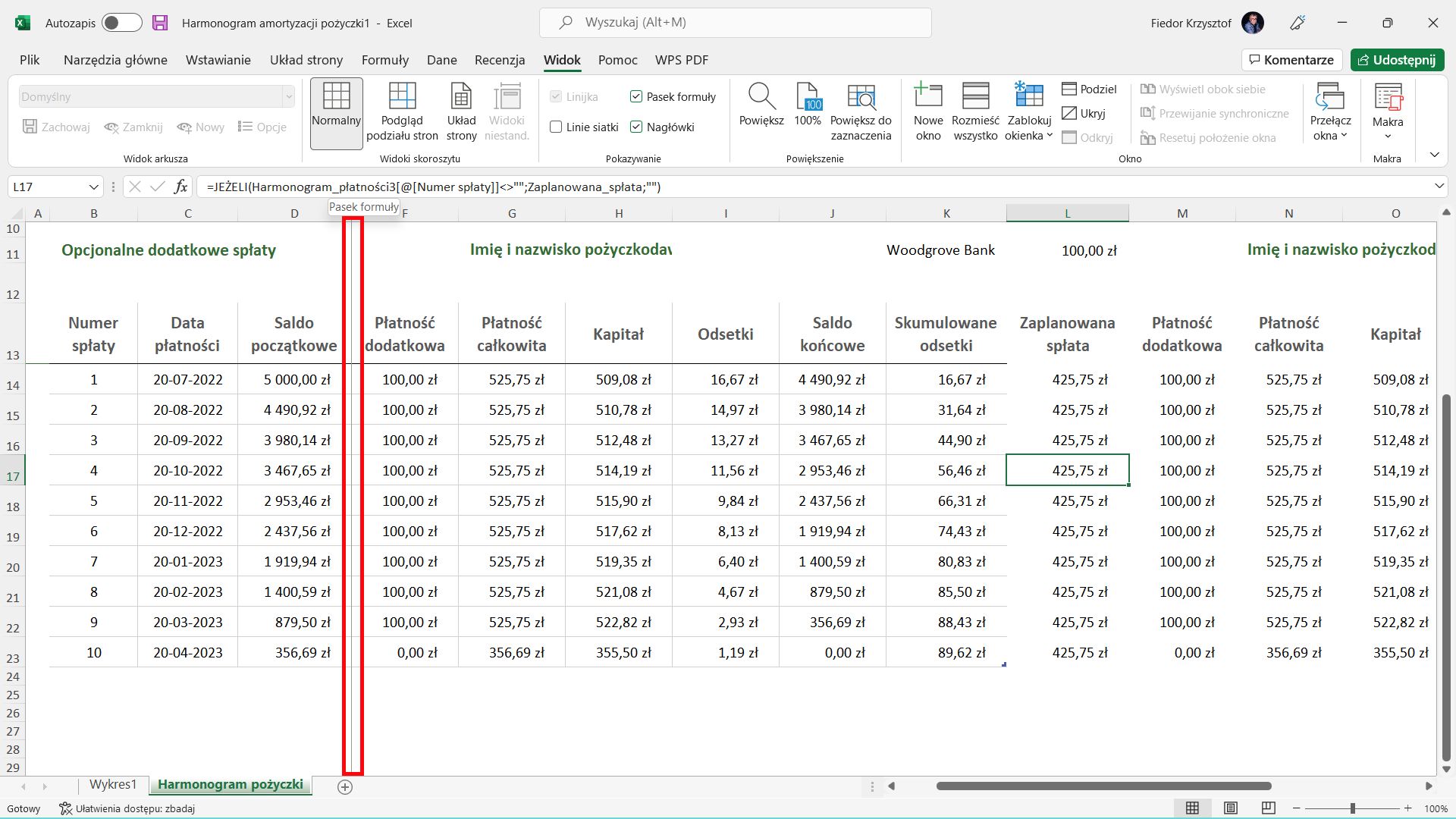Switch to Układ strony view
Screen dimensions: 1456x819
461,97
